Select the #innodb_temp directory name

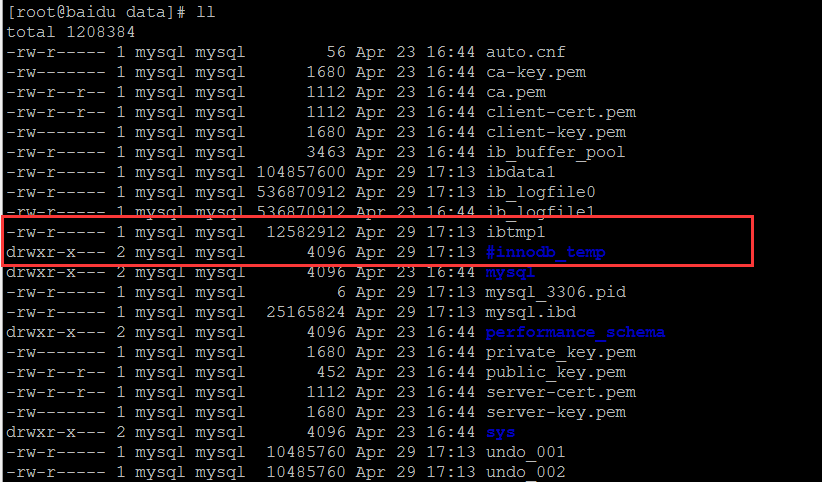546,252
